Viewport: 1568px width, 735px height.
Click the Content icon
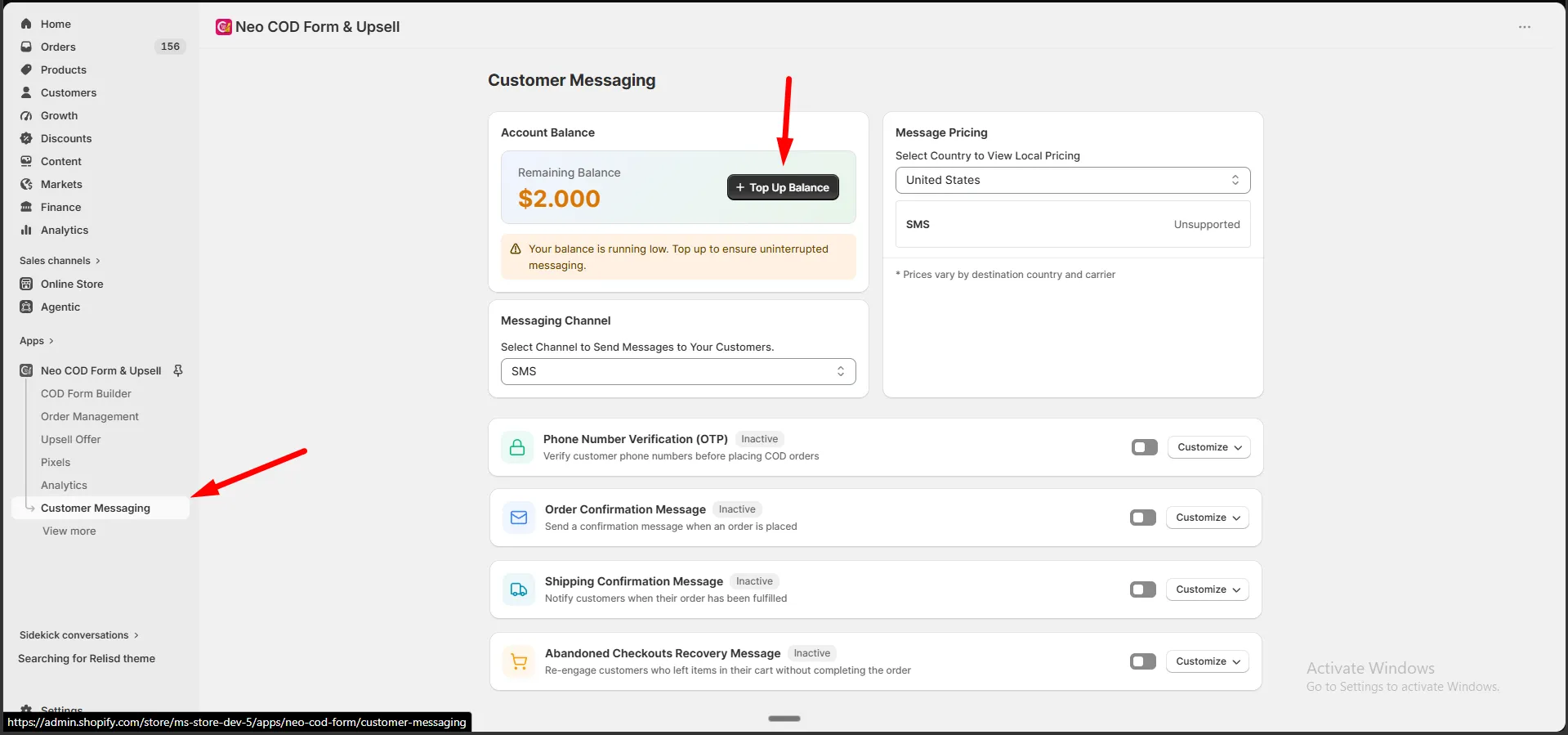pyautogui.click(x=26, y=161)
